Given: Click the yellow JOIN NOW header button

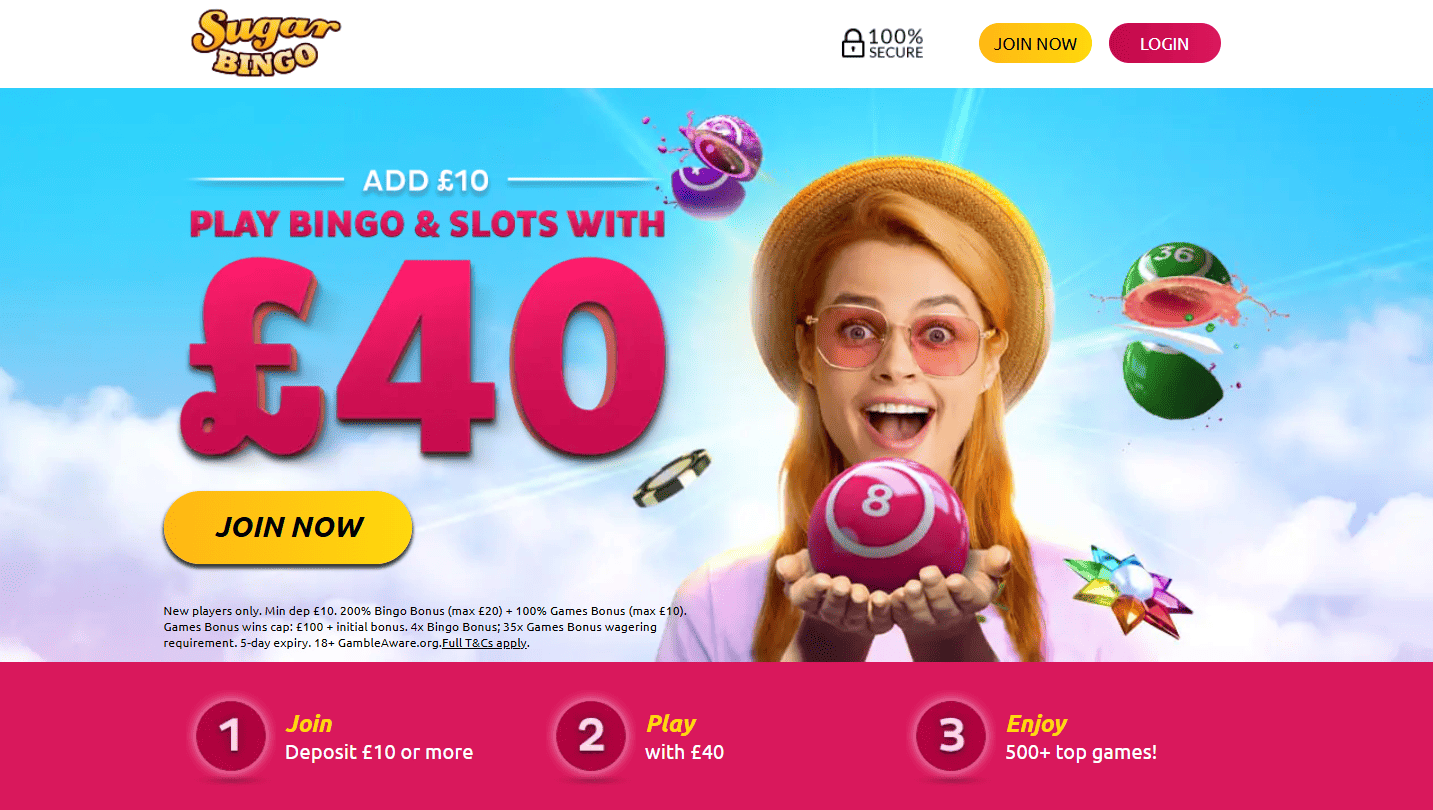Looking at the screenshot, I should pyautogui.click(x=1035, y=43).
